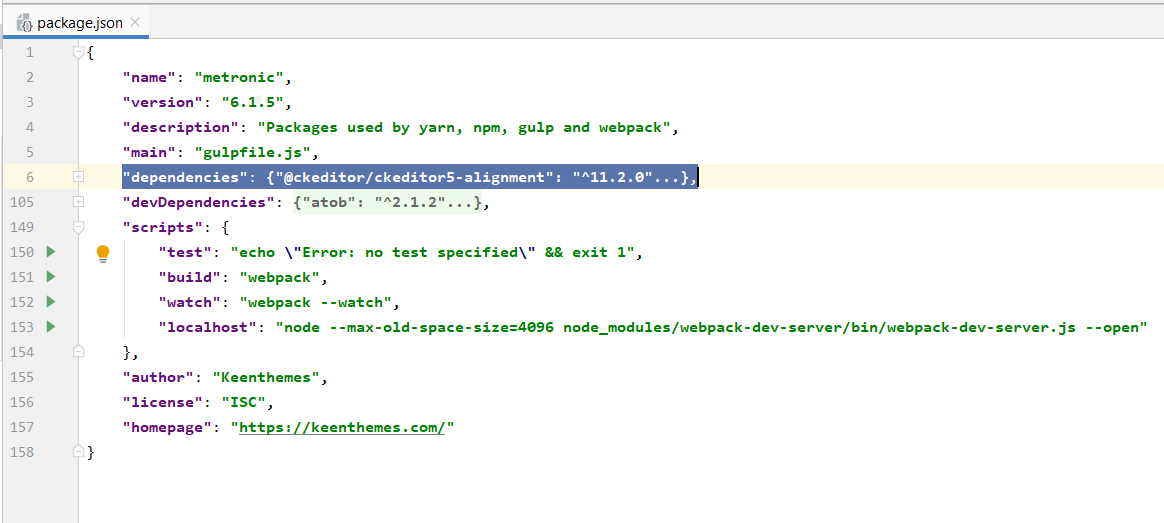Image resolution: width=1164 pixels, height=523 pixels.
Task: Click line number 105 in the gutter
Action: 22,202
